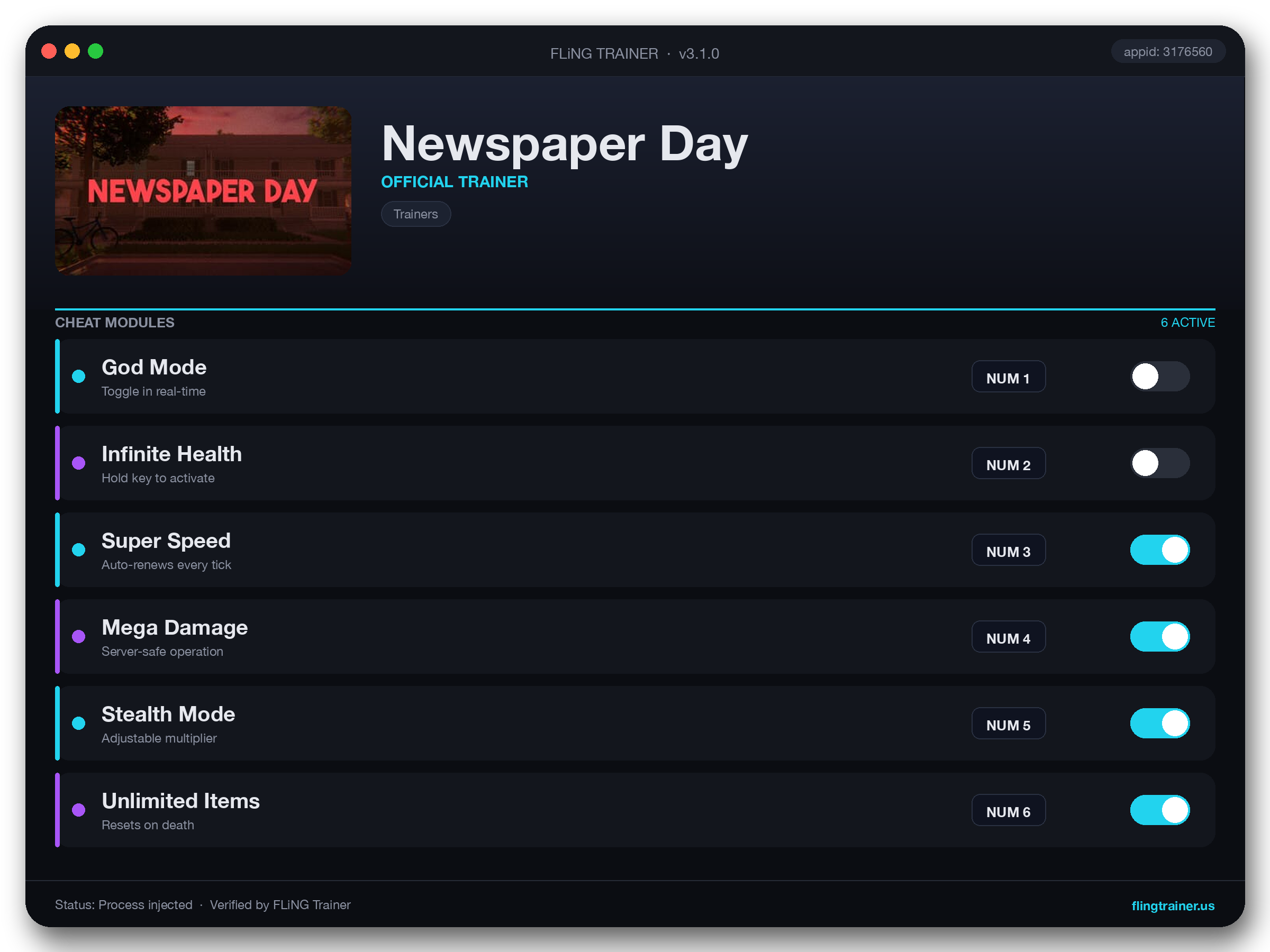Click the Trainers tag chip
The height and width of the screenshot is (952, 1270).
tap(416, 214)
